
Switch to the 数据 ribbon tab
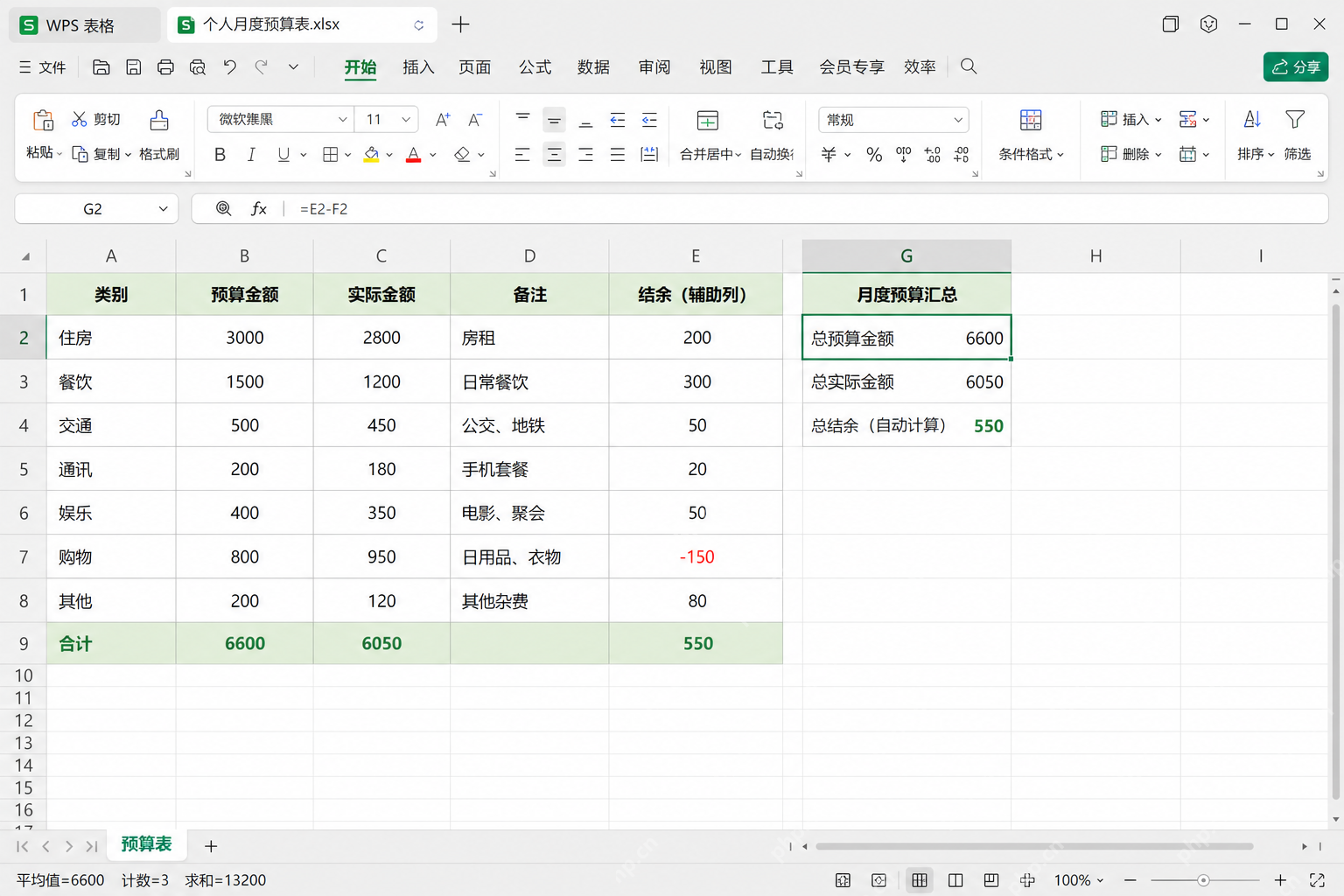point(593,67)
